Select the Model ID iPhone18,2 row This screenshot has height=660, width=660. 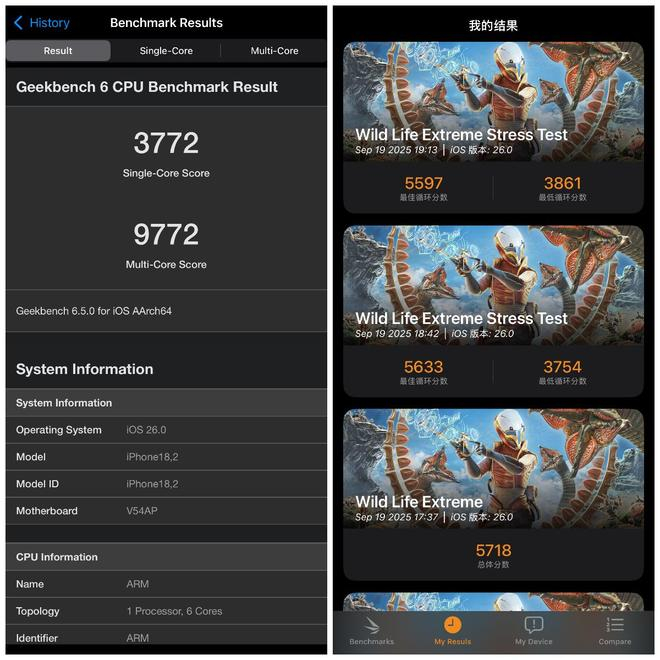click(x=166, y=484)
